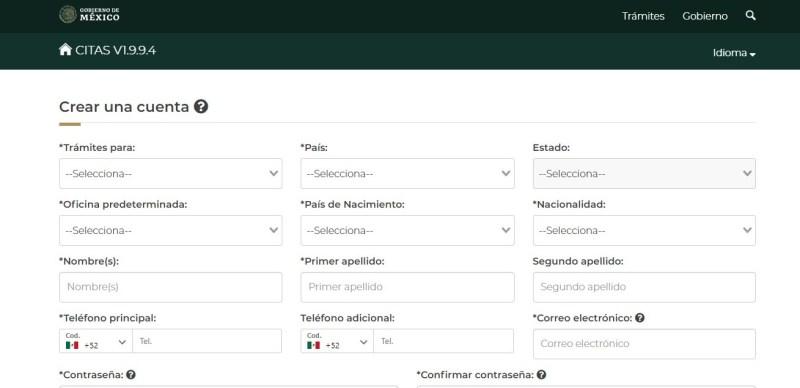Open country code selector for Teléfono principal
800x388 pixels.
96,341
